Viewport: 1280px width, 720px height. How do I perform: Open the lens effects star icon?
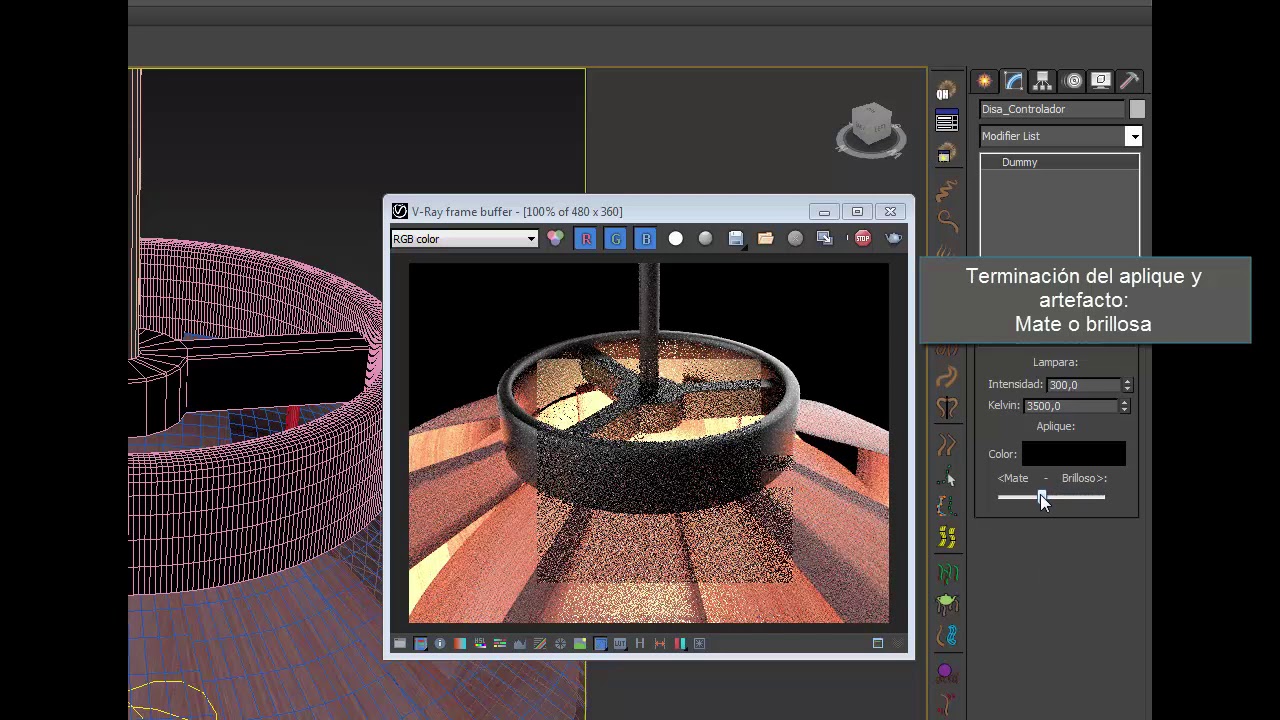[700, 644]
